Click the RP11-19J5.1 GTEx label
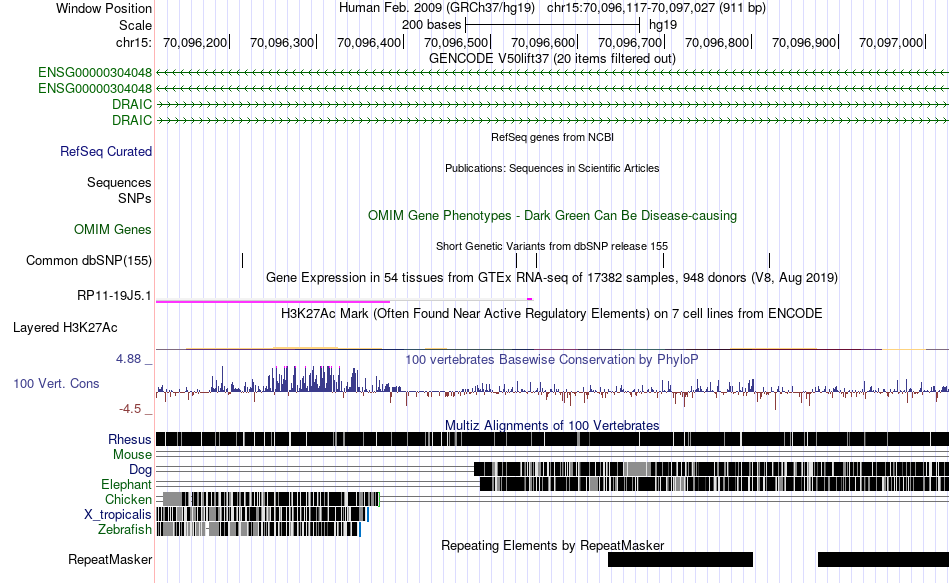This screenshot has height=583, width=950. coord(114,296)
